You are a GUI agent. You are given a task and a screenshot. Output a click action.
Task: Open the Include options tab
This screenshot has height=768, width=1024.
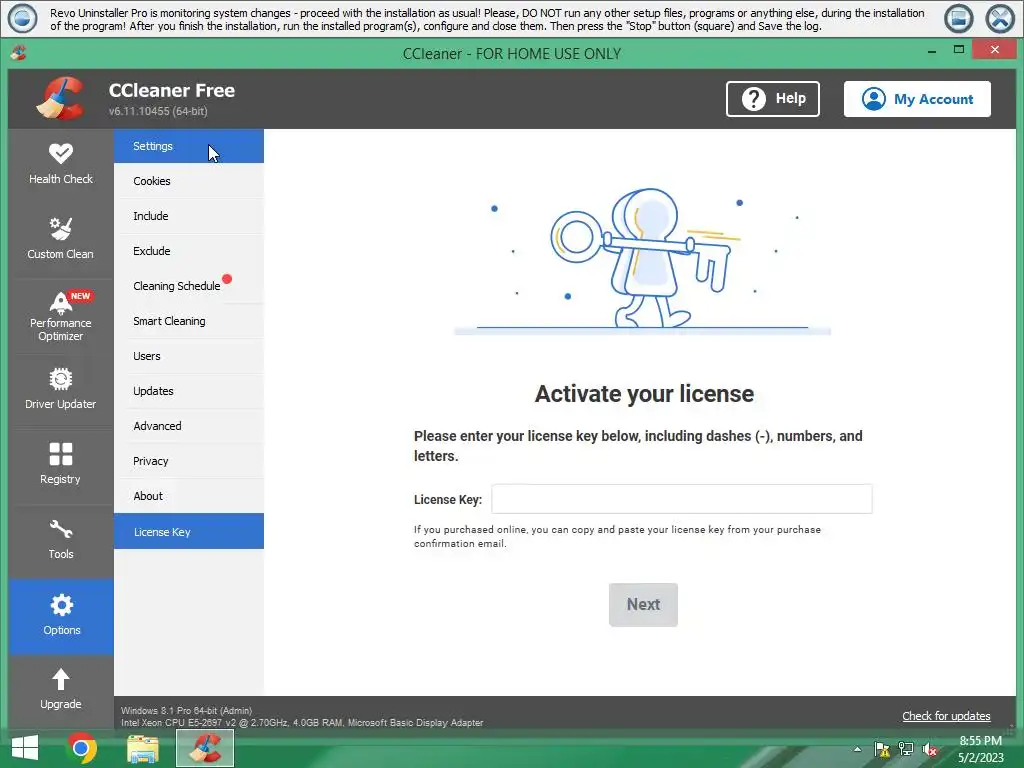189,216
